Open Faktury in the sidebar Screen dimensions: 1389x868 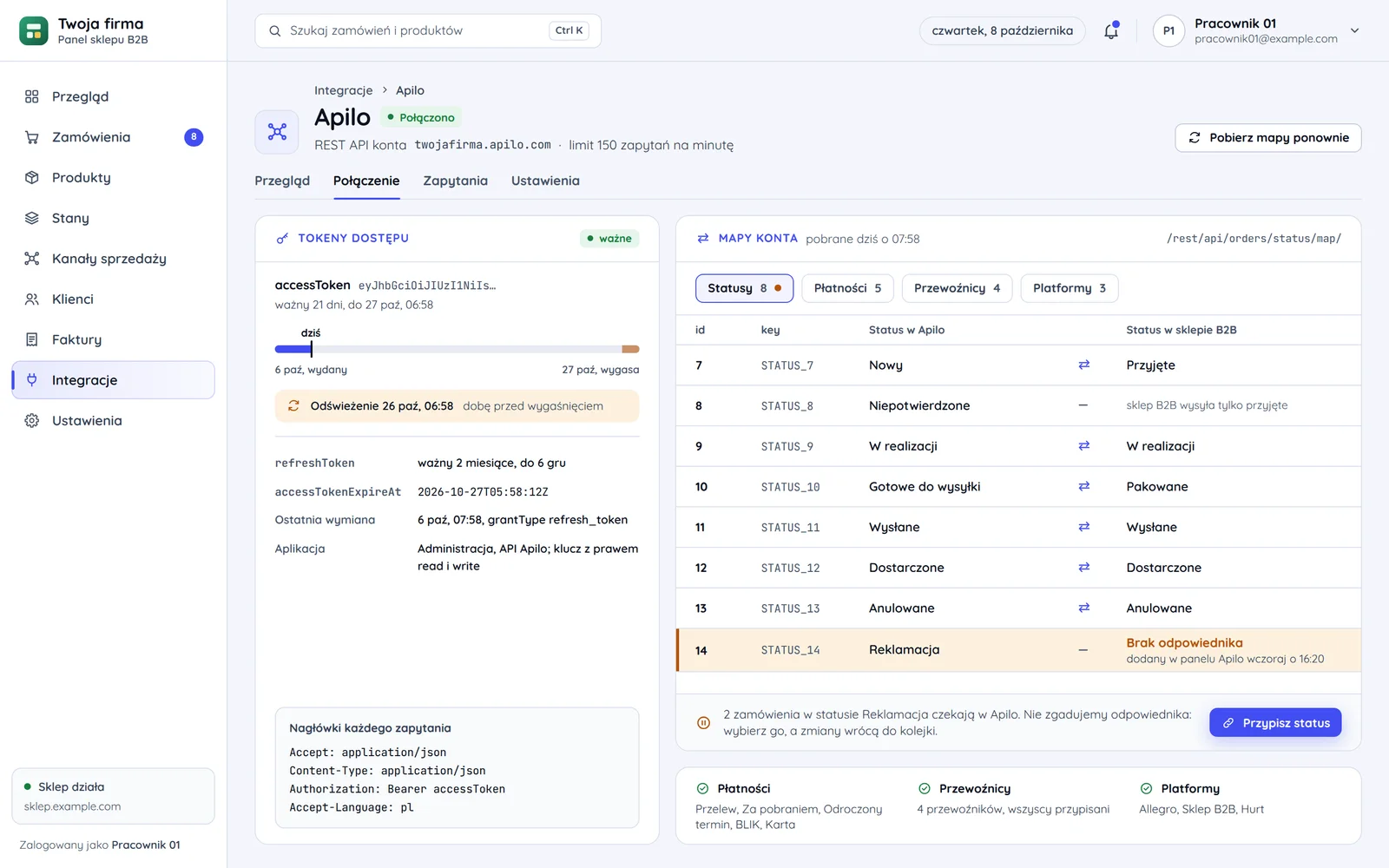click(113, 339)
